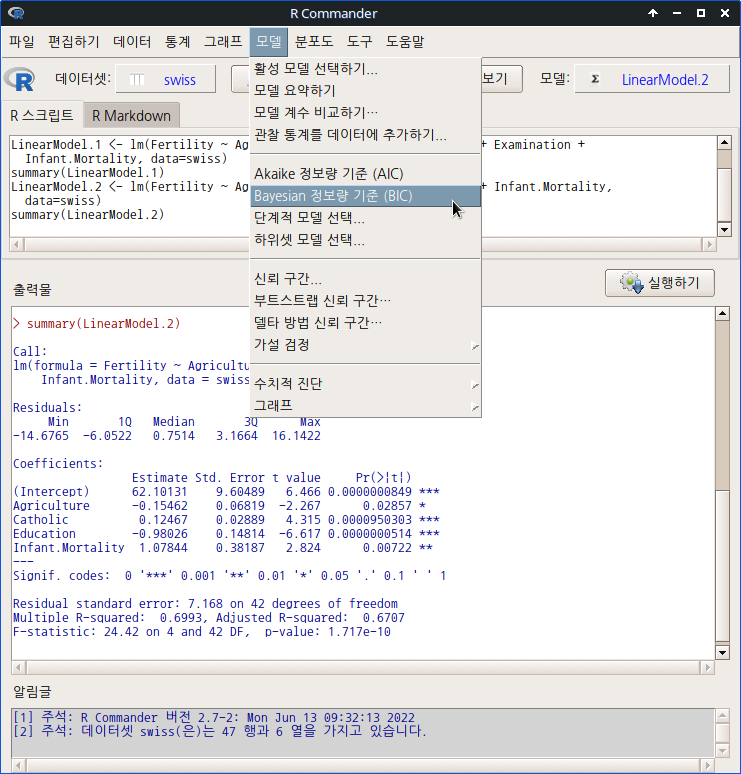
Task: Click script pane horizontal scroll right arrow
Action: pos(710,244)
